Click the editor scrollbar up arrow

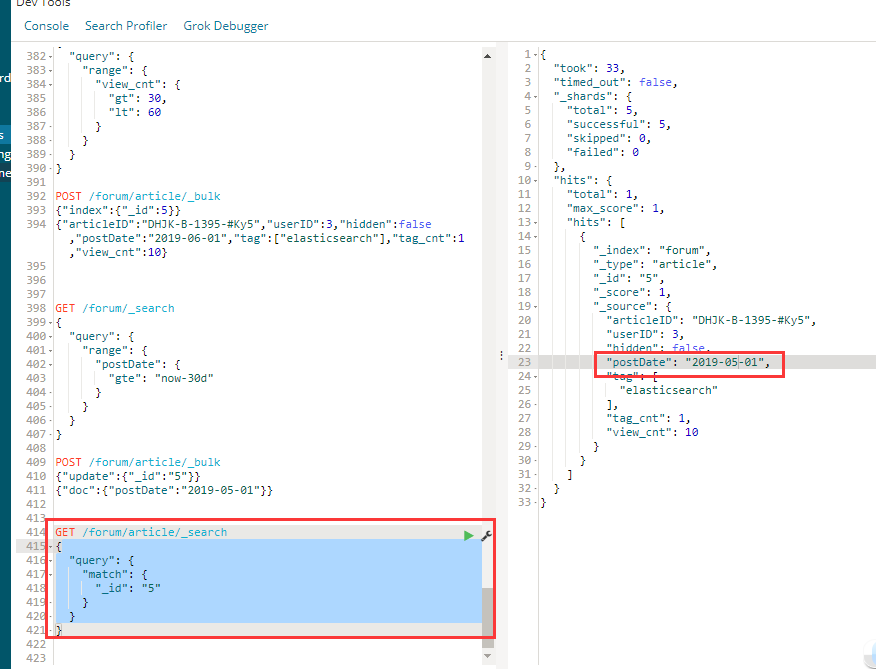pyautogui.click(x=487, y=56)
